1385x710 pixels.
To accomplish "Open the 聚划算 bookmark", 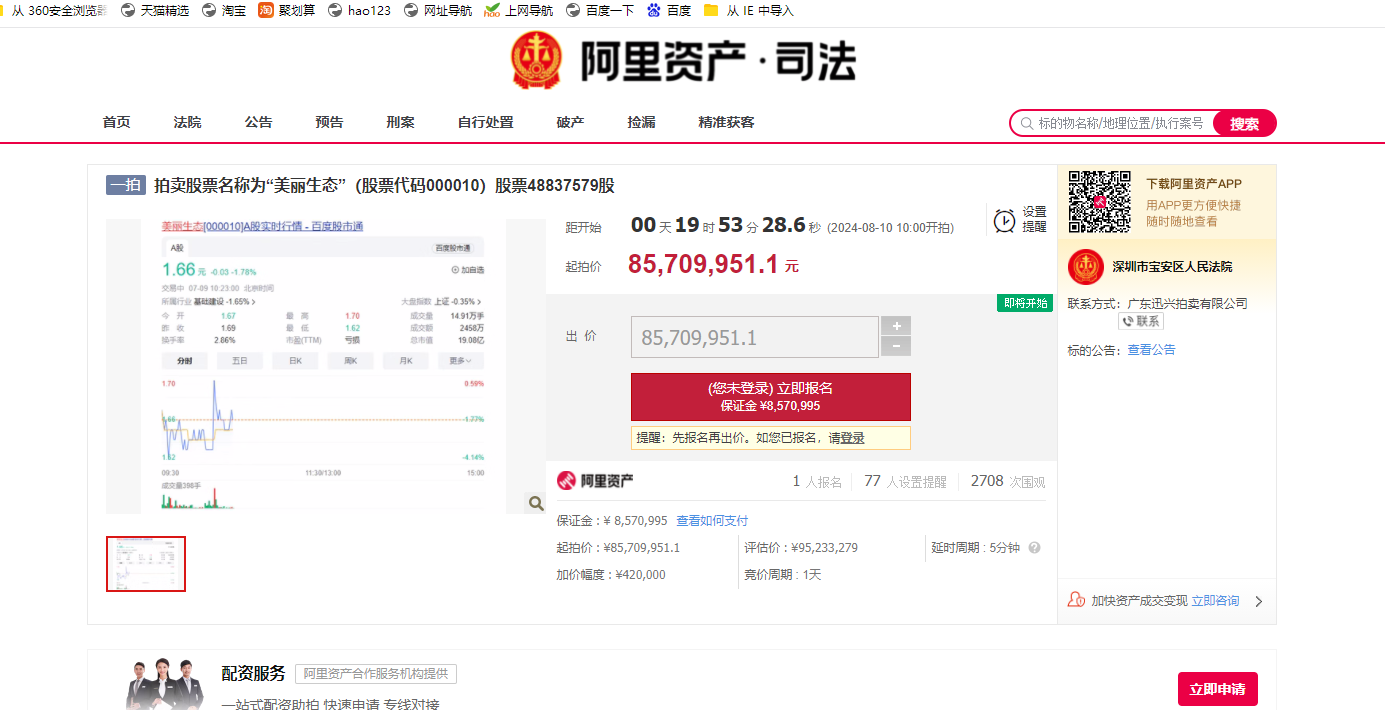I will (287, 10).
